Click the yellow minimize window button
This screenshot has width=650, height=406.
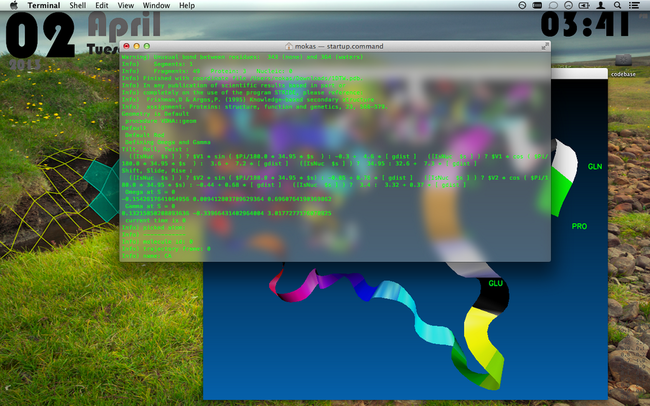[137, 46]
